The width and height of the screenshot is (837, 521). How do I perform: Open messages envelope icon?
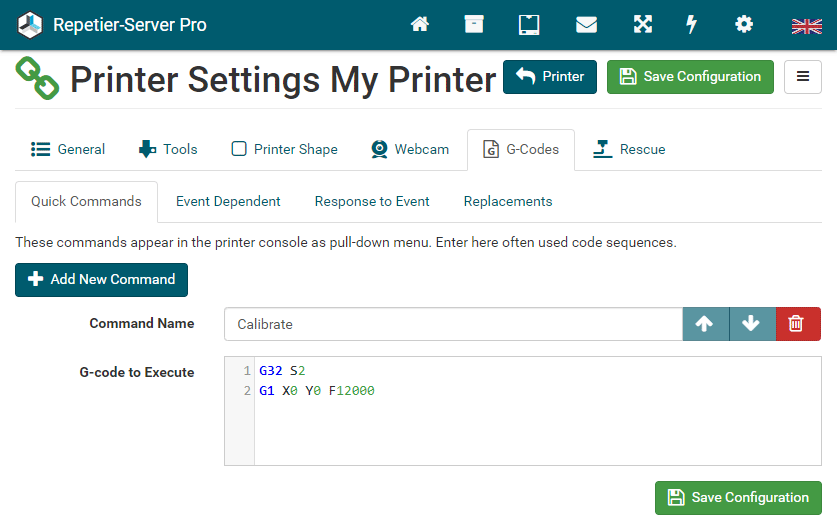point(586,25)
